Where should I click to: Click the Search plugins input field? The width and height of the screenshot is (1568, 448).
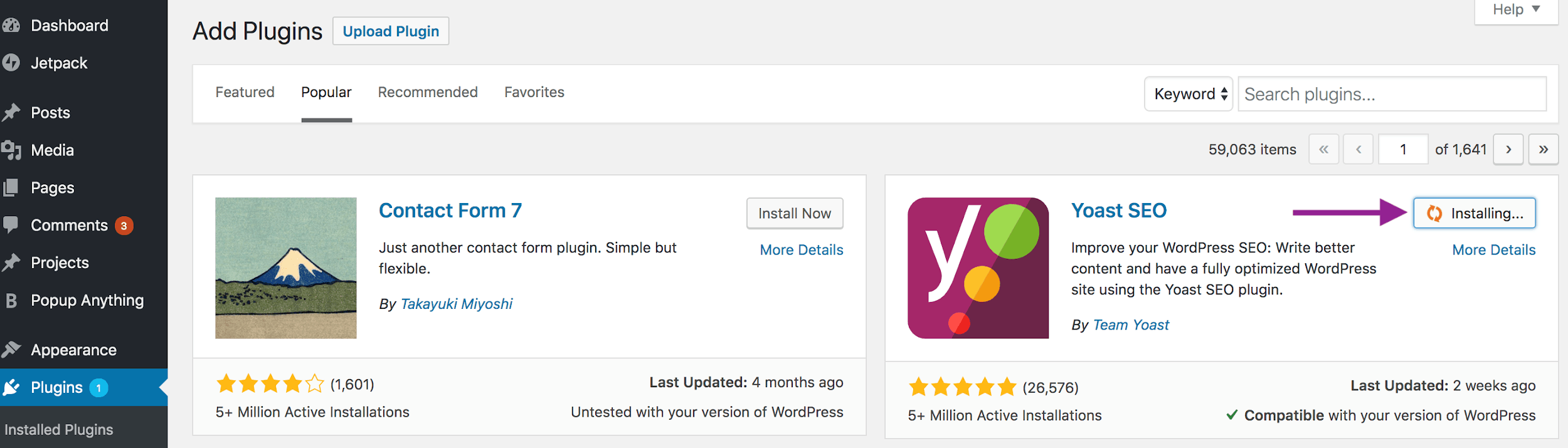[1392, 94]
